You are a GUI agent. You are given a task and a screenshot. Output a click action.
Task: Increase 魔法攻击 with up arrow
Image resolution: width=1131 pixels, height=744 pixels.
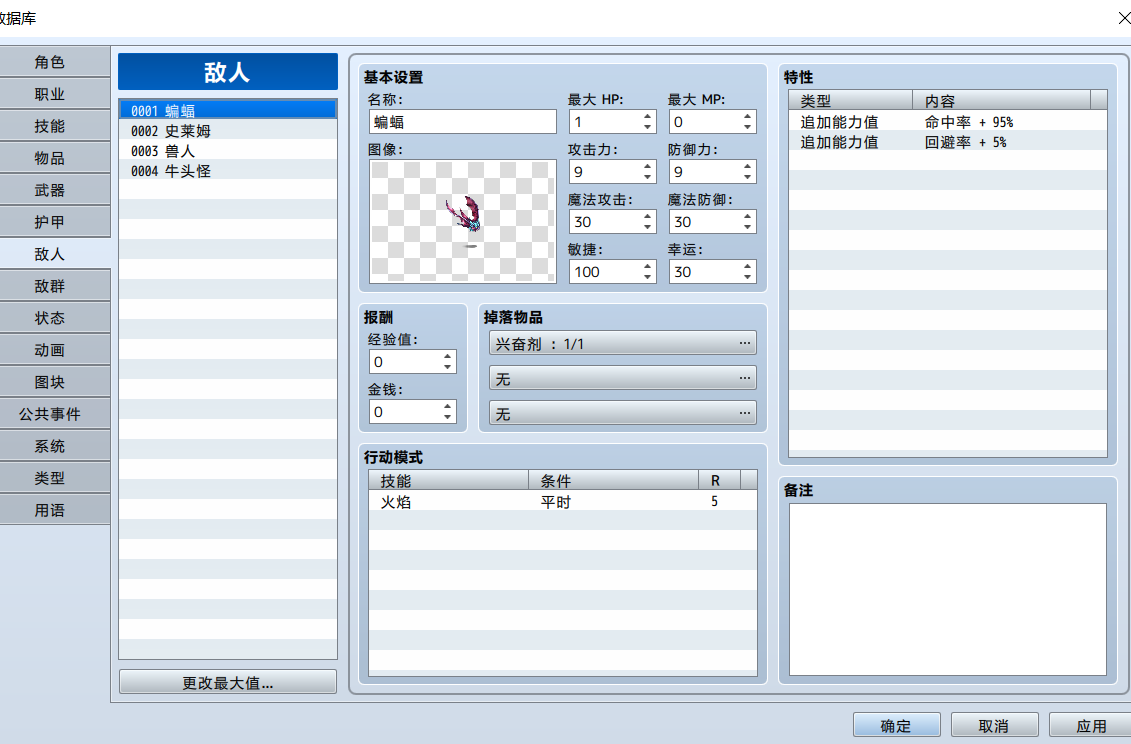click(x=648, y=216)
